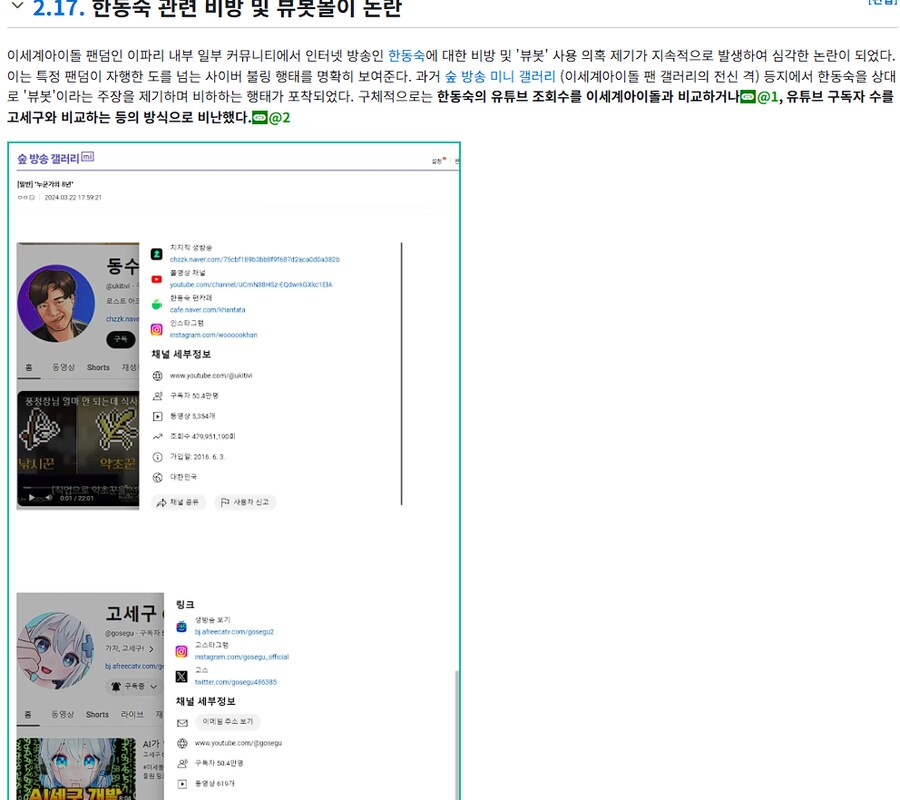Click the post date 2024.03.22 17:59:21
The height and width of the screenshot is (800, 900).
point(73,197)
